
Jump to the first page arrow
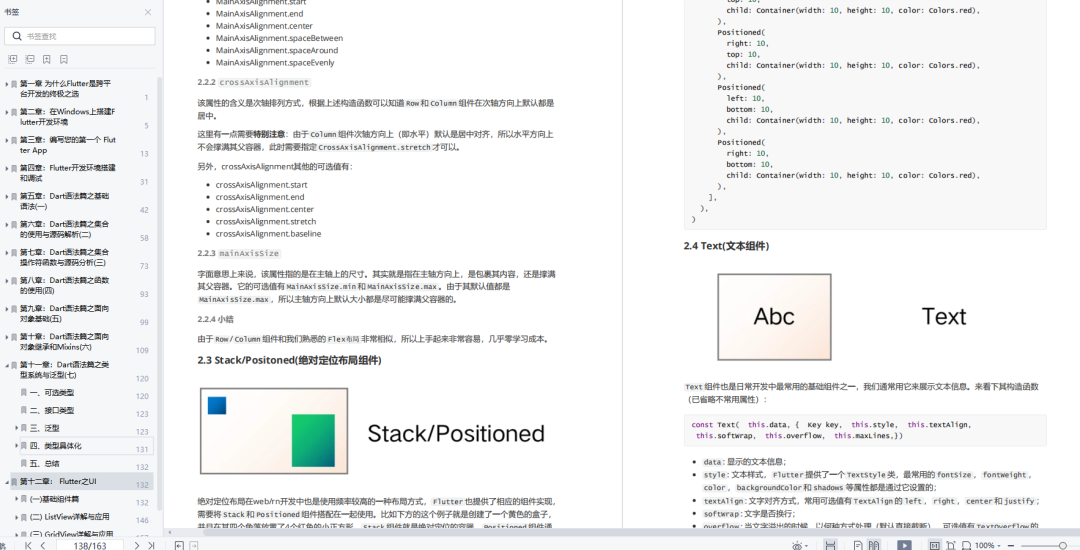coord(28,545)
